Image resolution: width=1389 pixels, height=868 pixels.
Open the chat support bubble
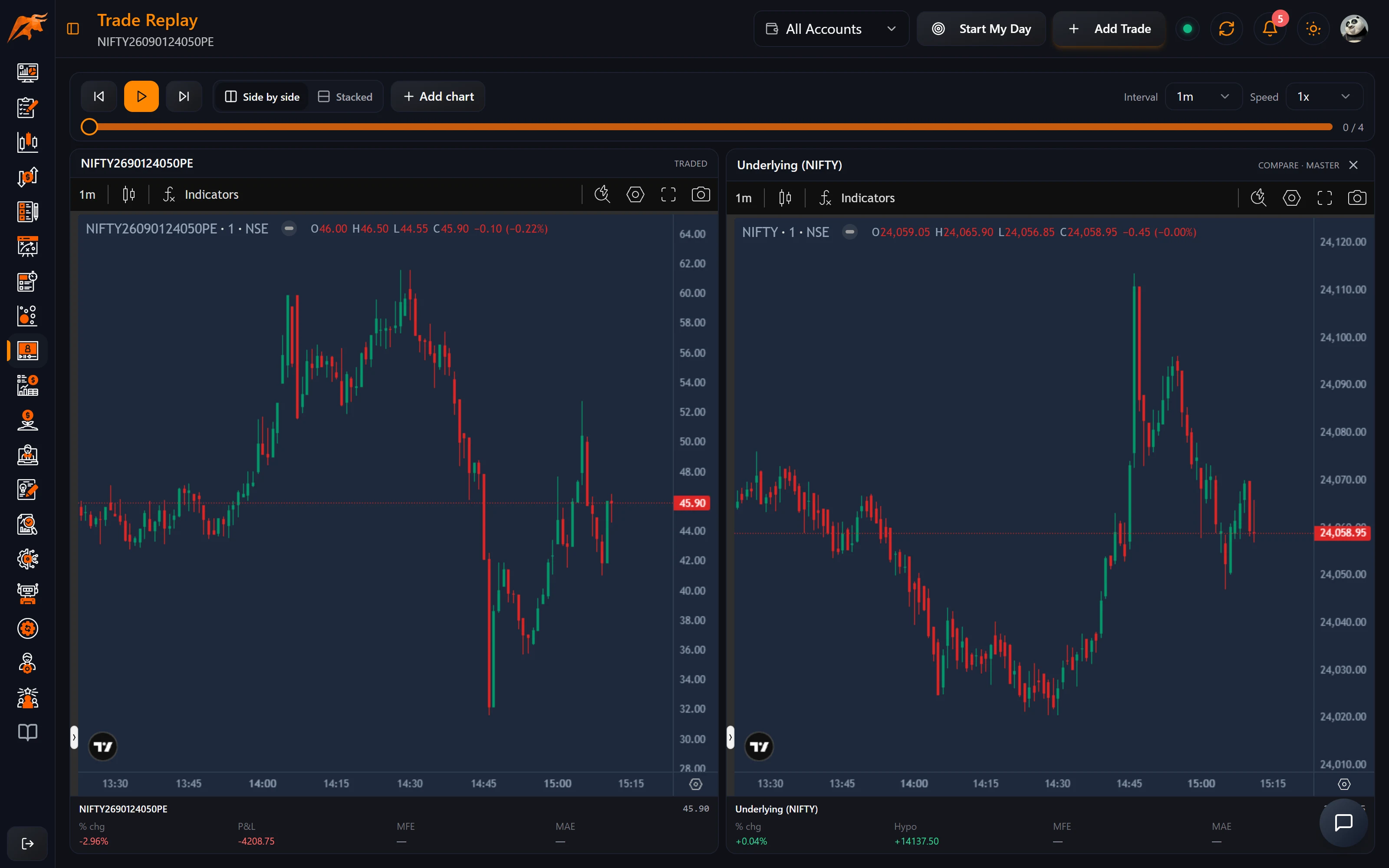click(1344, 823)
